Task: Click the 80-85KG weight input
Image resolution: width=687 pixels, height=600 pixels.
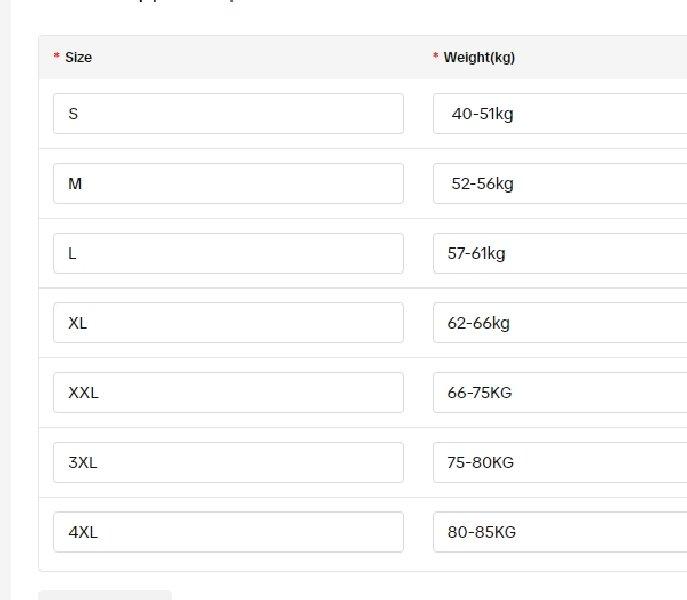Action: (560, 532)
